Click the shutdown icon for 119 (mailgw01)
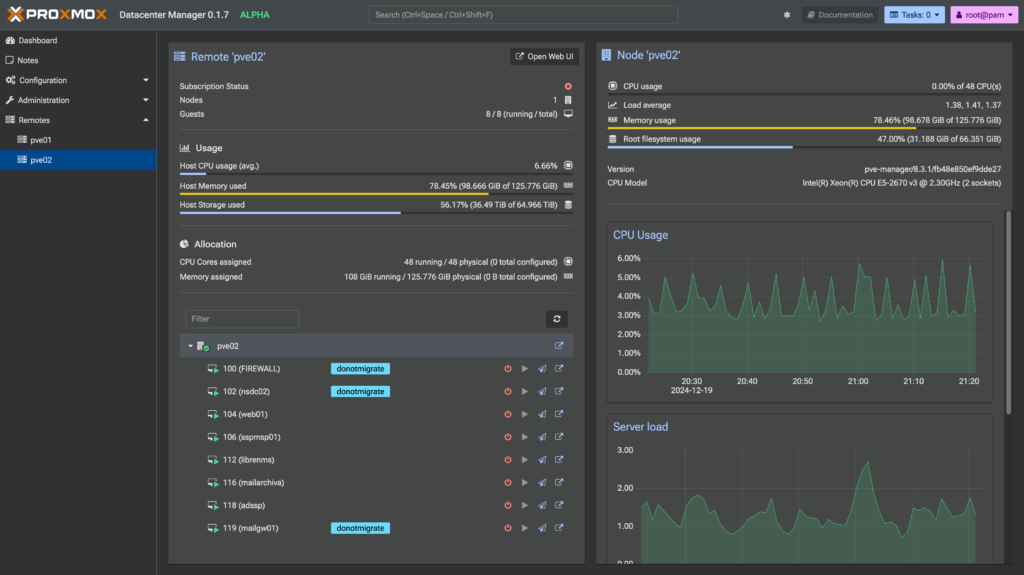The height and width of the screenshot is (575, 1024). pyautogui.click(x=507, y=528)
